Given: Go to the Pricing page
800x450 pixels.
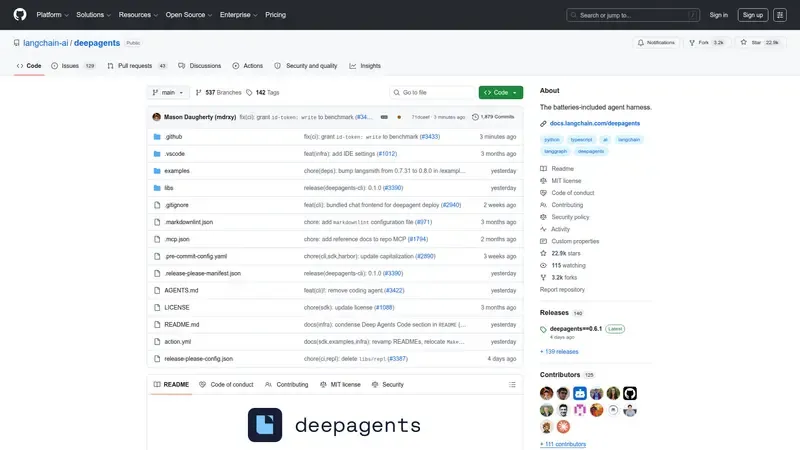Looking at the screenshot, I should click(x=276, y=15).
